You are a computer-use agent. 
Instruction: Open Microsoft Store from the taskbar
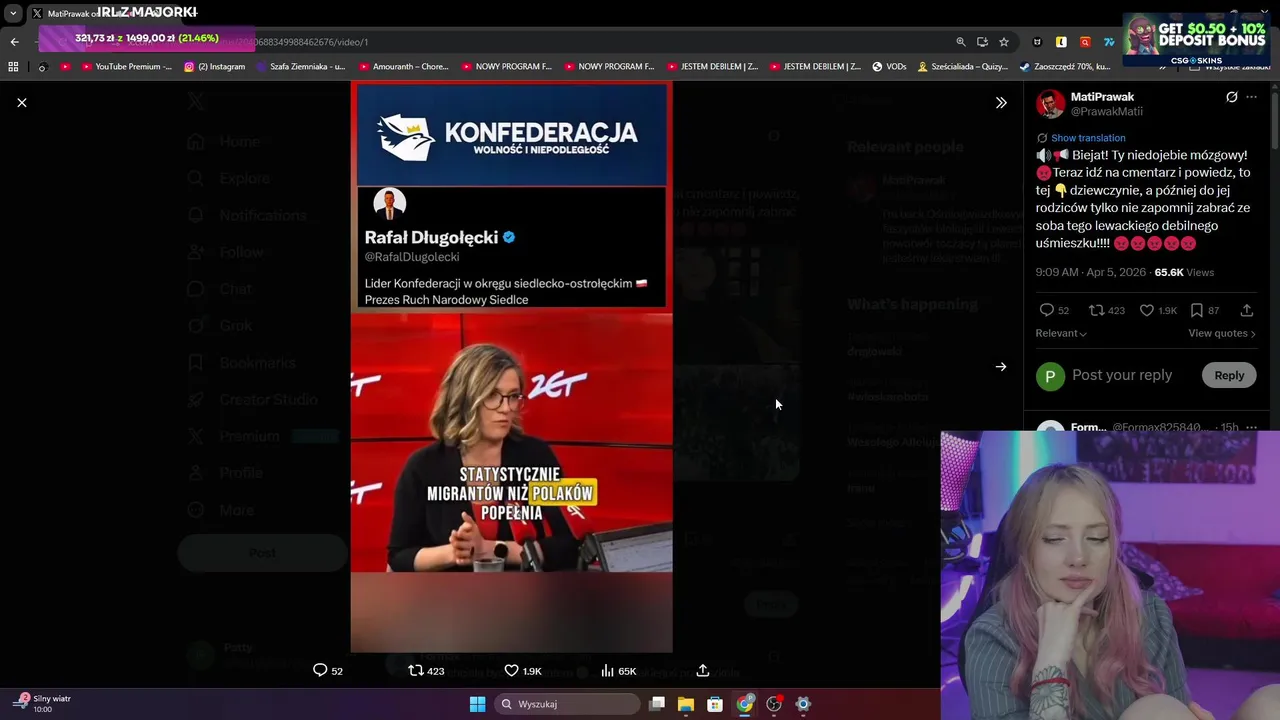(715, 704)
